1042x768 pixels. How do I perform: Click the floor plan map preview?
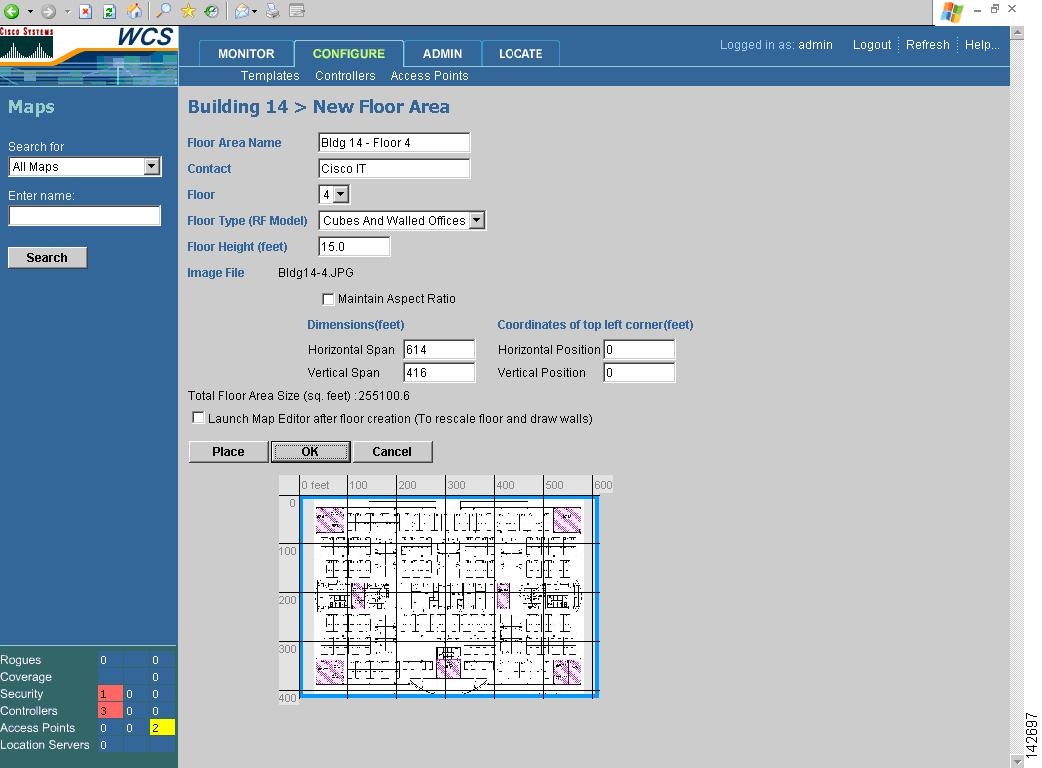(449, 597)
